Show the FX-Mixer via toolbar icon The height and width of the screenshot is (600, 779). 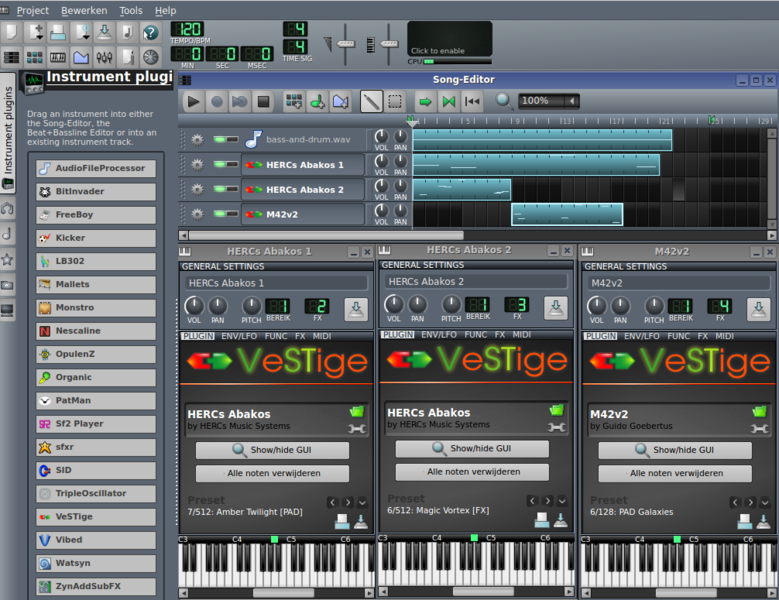tap(104, 57)
